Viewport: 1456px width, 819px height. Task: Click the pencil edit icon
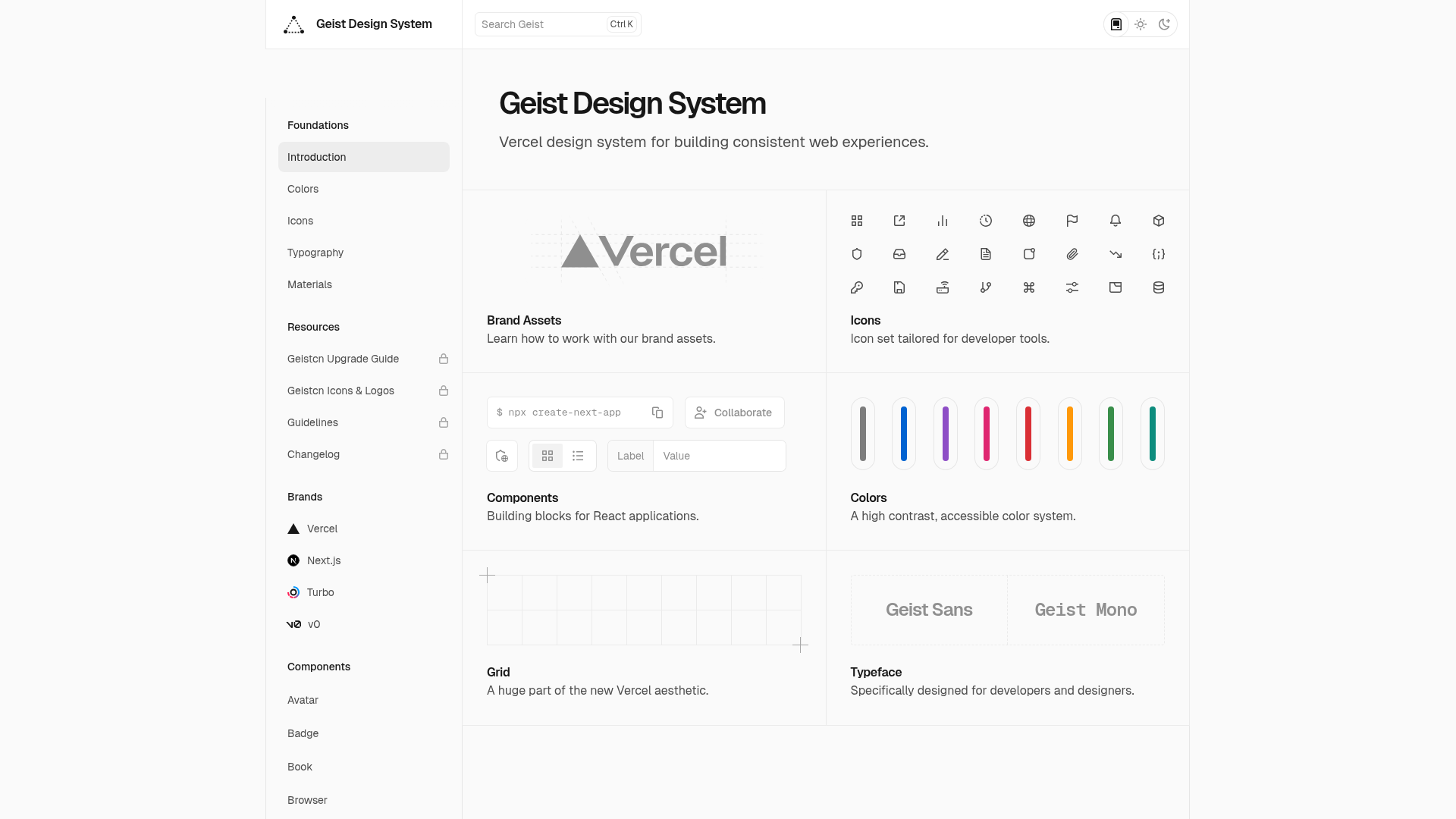943,254
